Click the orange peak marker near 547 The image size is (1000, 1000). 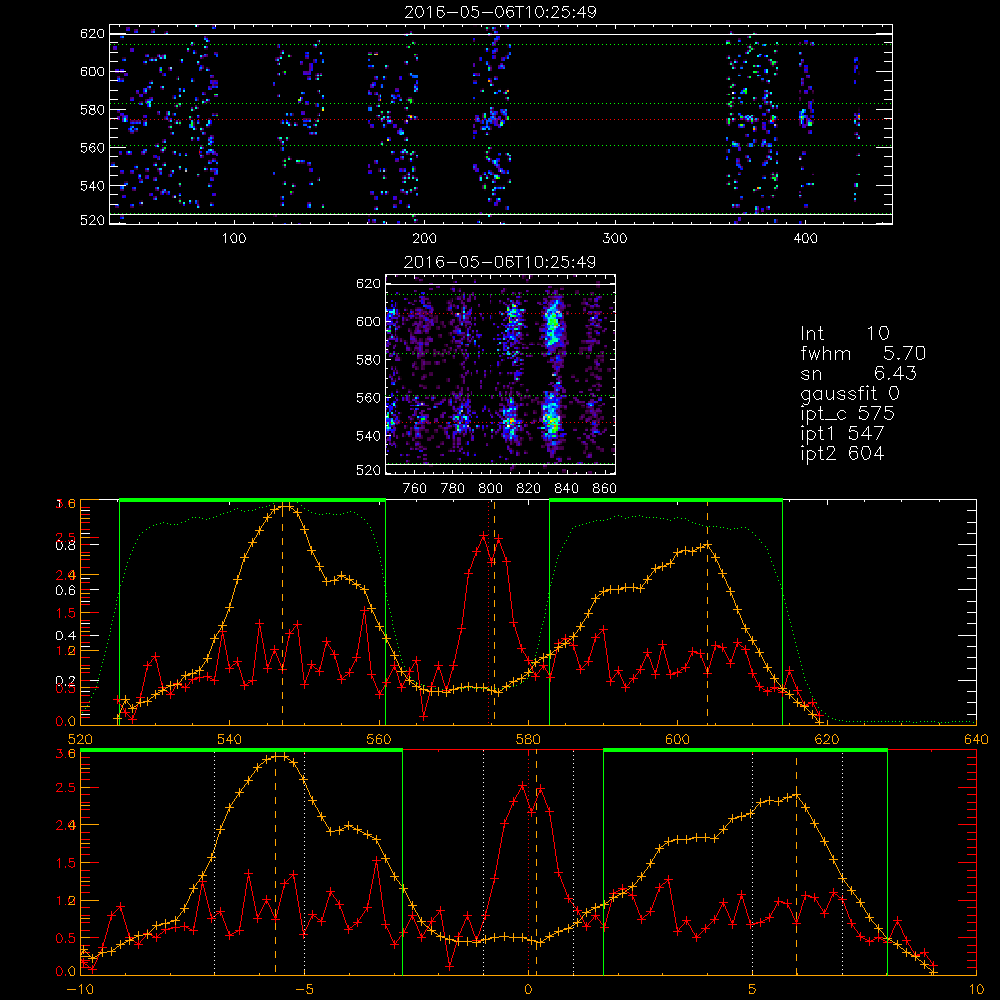pyautogui.click(x=284, y=507)
